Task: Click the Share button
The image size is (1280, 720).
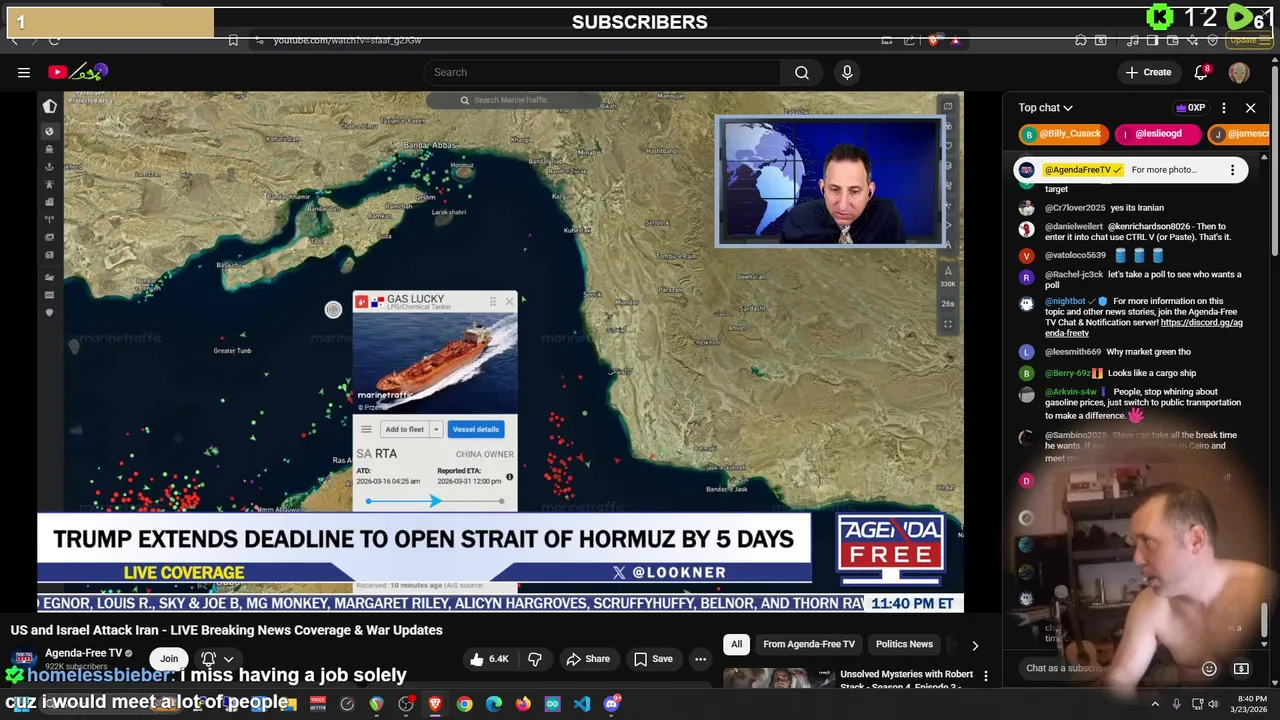Action: (x=588, y=659)
